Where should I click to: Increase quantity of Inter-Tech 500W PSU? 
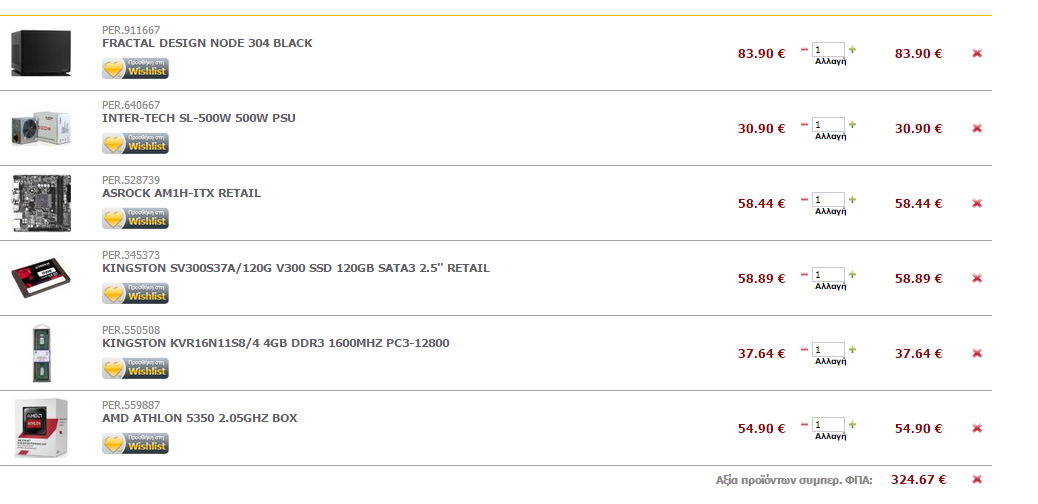point(852,125)
